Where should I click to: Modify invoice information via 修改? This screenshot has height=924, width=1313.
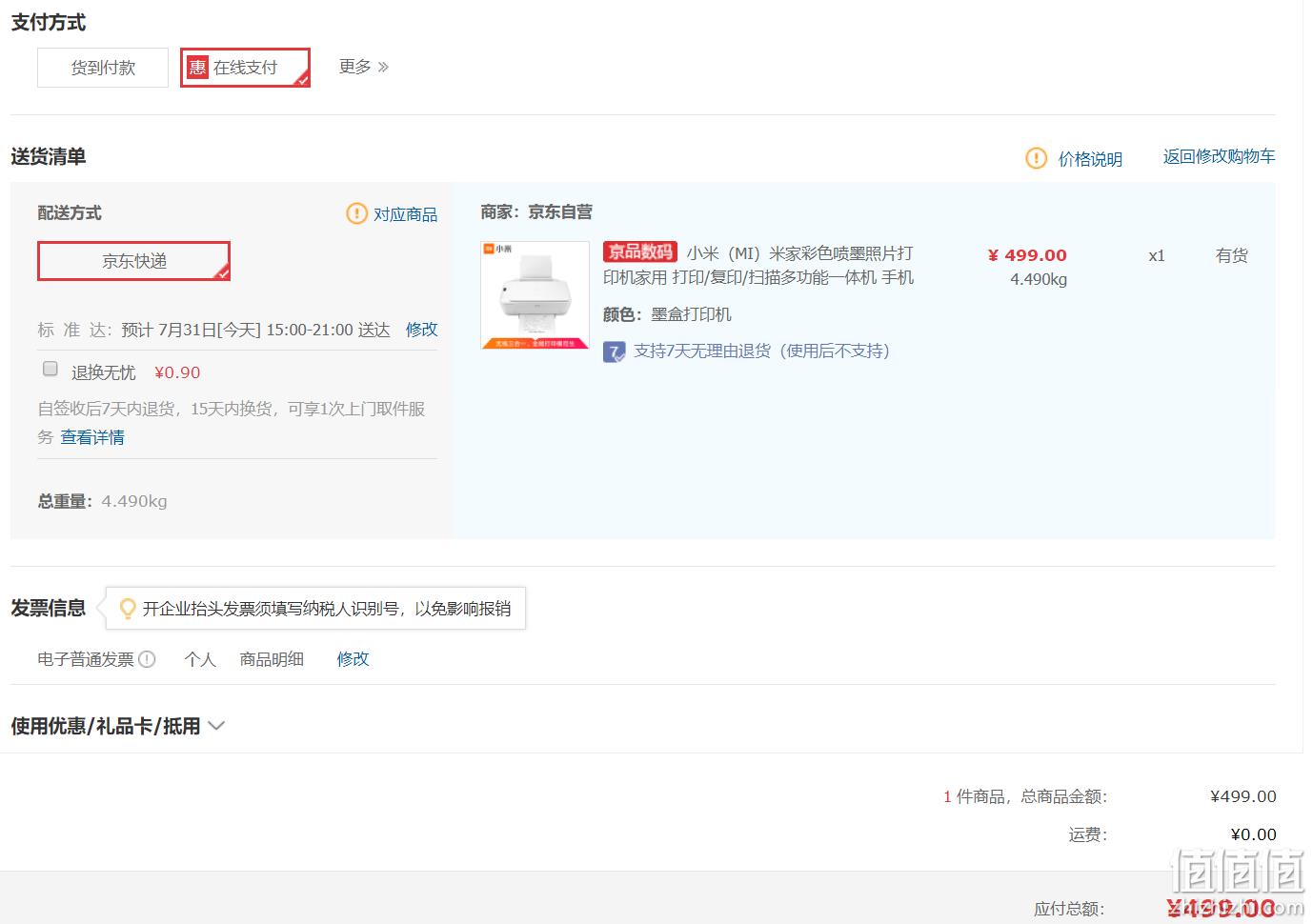353,659
